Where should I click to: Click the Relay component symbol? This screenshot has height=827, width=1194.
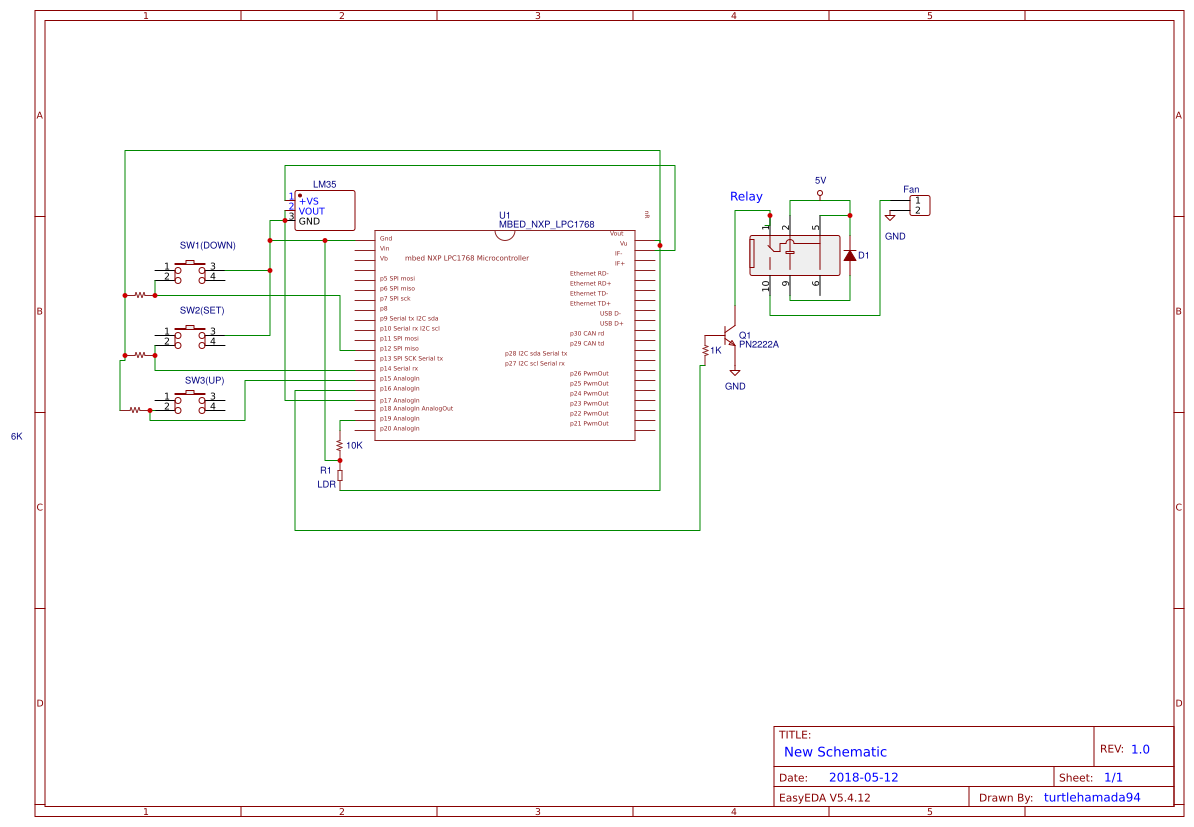click(x=793, y=254)
